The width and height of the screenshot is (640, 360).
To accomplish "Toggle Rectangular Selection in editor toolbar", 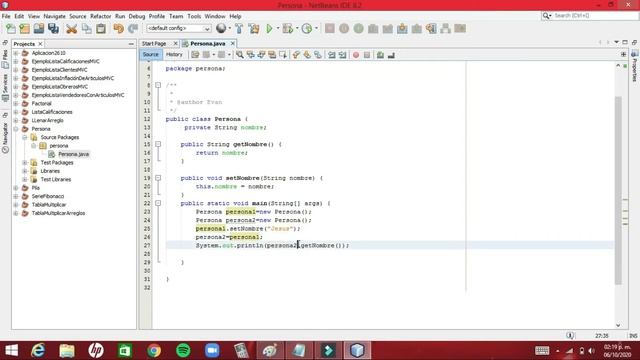I will tap(282, 55).
